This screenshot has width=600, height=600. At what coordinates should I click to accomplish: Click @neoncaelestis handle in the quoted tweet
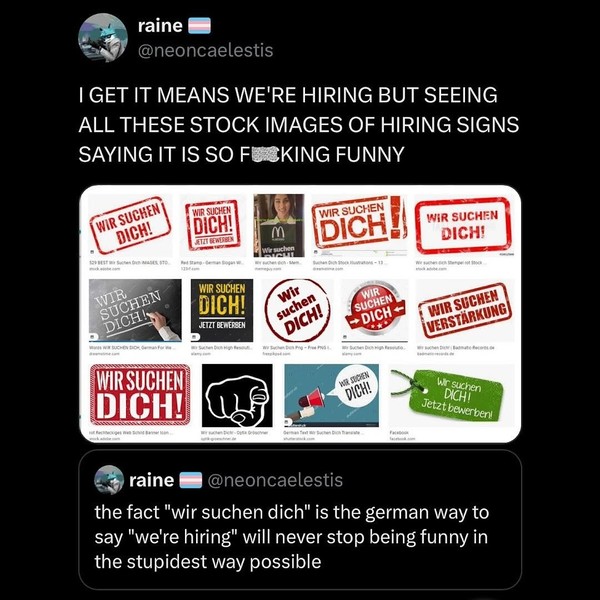275,481
